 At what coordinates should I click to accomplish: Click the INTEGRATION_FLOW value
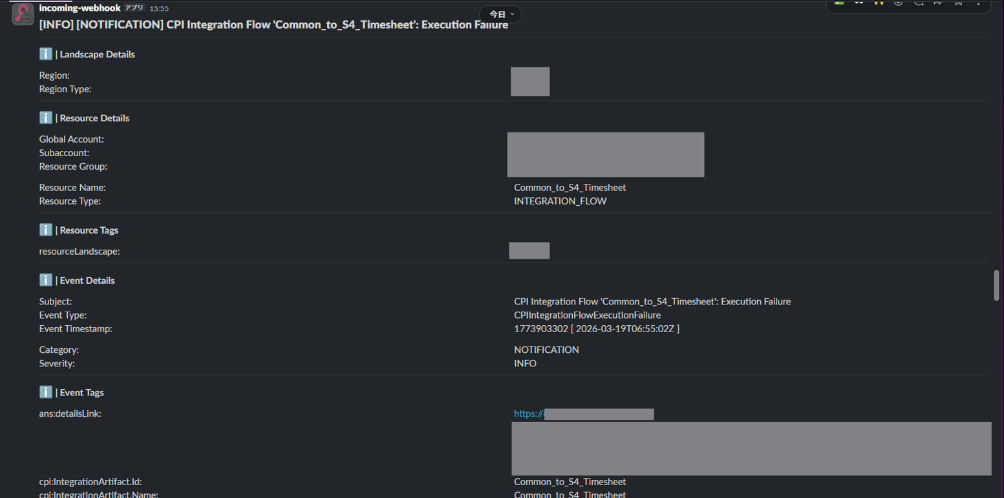560,201
